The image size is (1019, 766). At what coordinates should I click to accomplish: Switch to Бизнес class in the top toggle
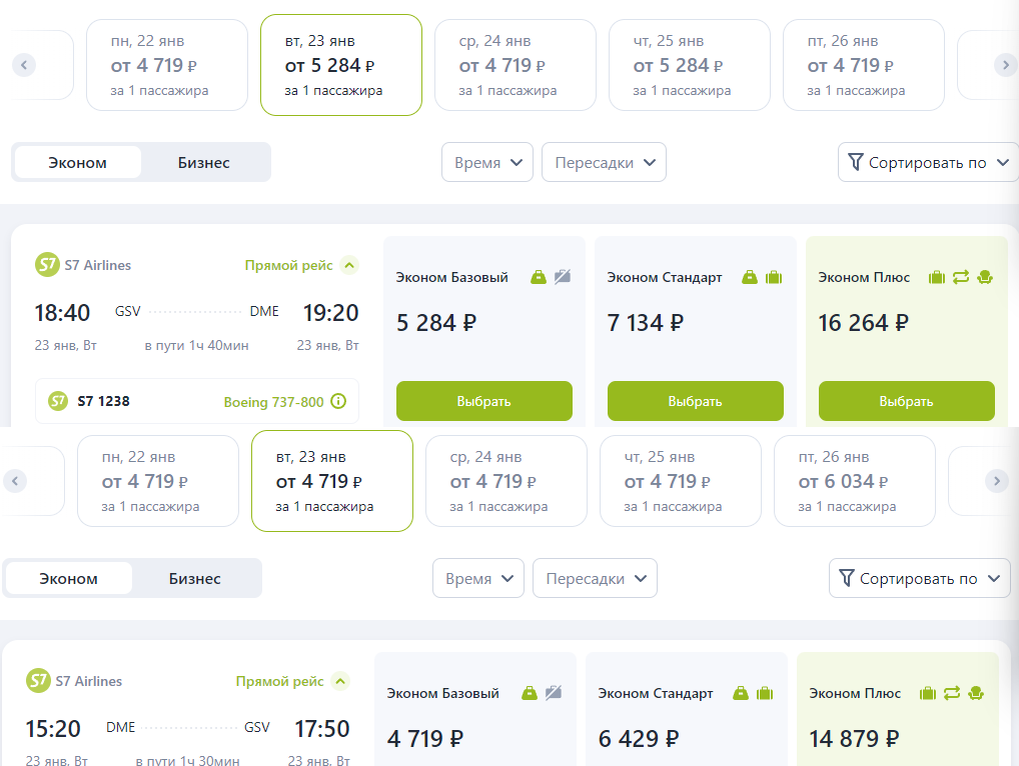tap(204, 162)
